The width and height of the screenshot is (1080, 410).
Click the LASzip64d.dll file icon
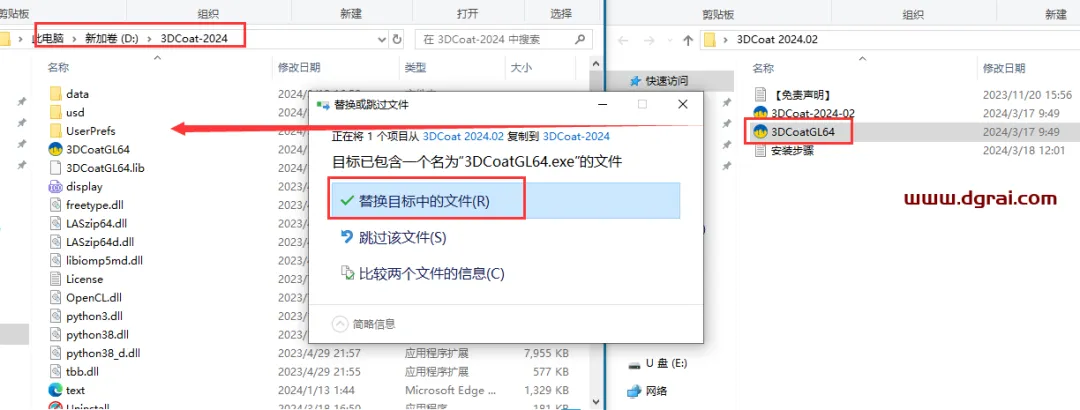[56, 242]
